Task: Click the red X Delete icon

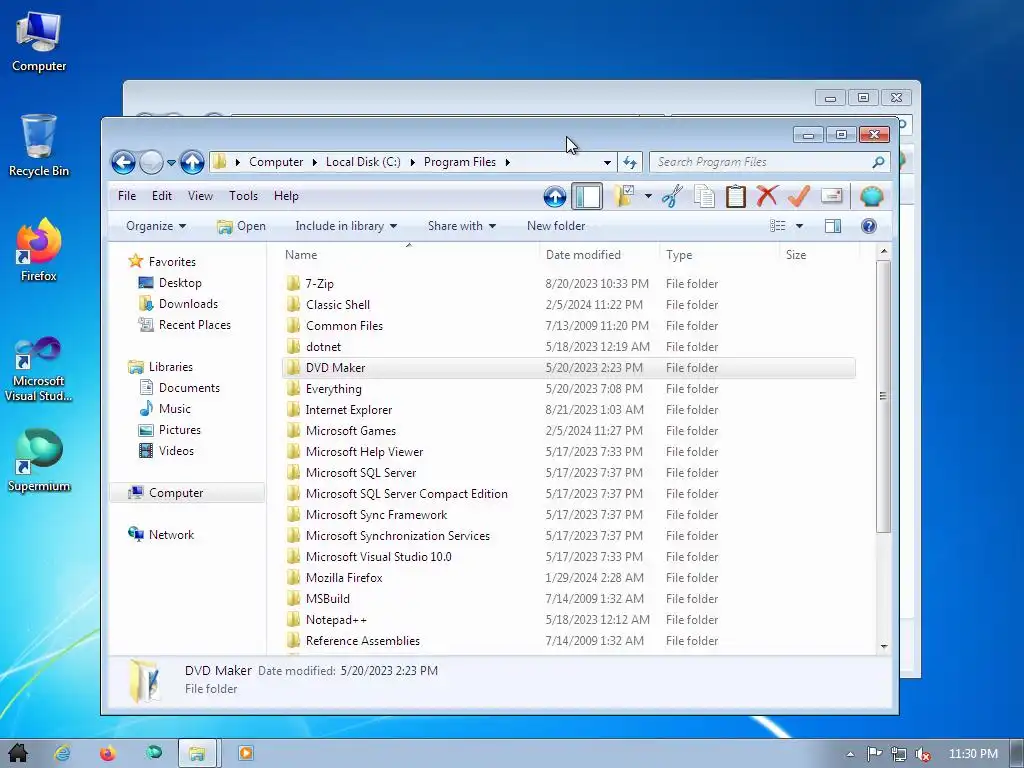Action: tap(767, 196)
